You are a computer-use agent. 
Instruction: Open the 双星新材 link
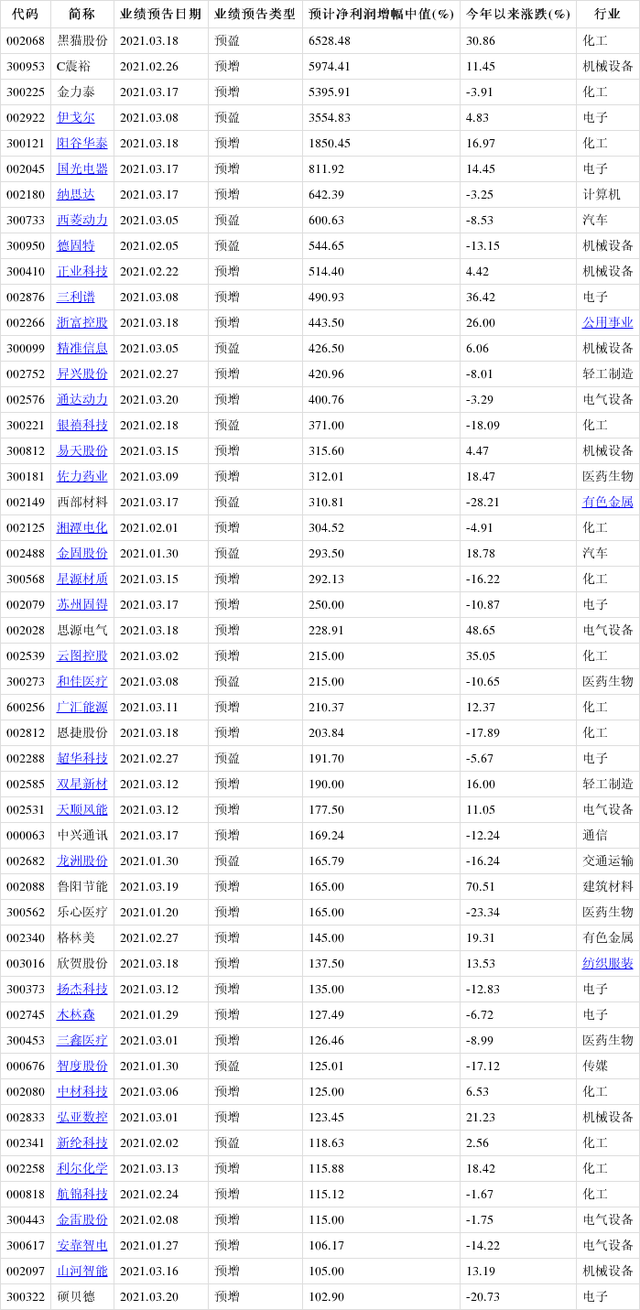82,784
